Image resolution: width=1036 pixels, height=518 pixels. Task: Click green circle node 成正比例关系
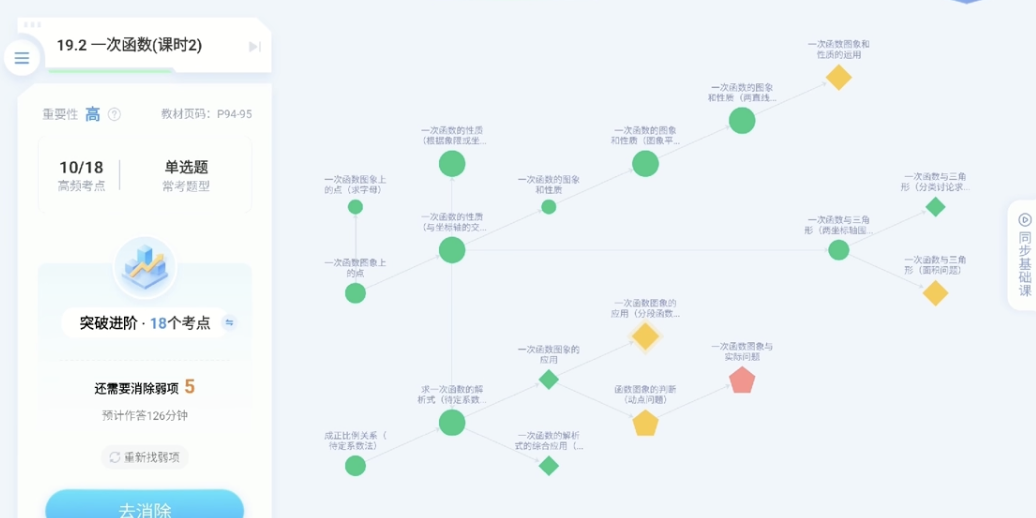click(355, 465)
